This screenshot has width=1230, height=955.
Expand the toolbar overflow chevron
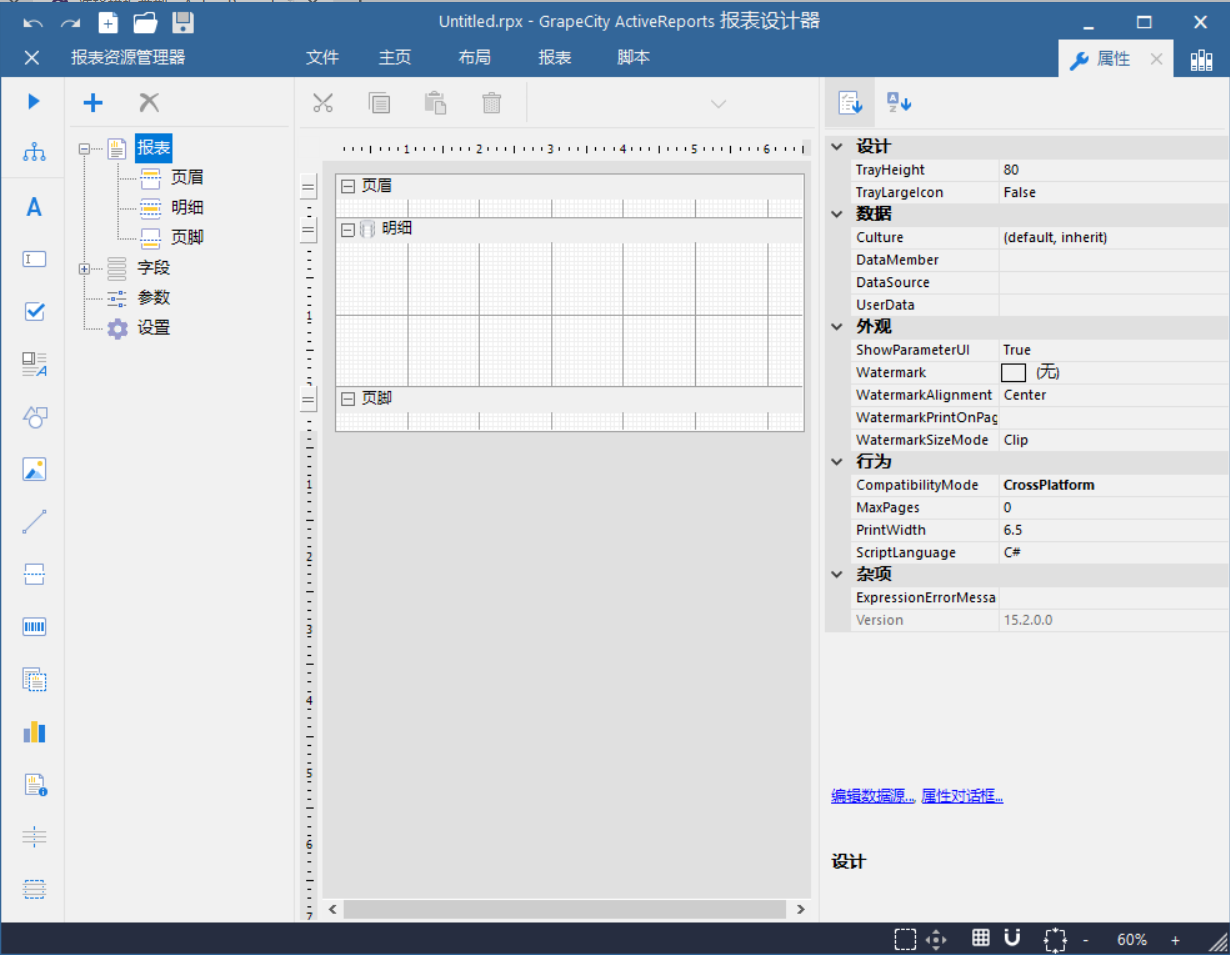click(718, 103)
